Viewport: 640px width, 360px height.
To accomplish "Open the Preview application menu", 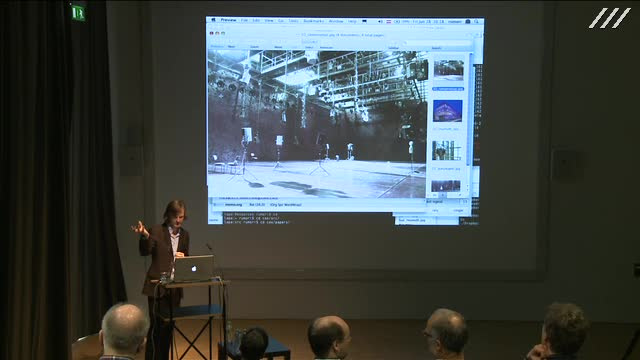I will [229, 20].
